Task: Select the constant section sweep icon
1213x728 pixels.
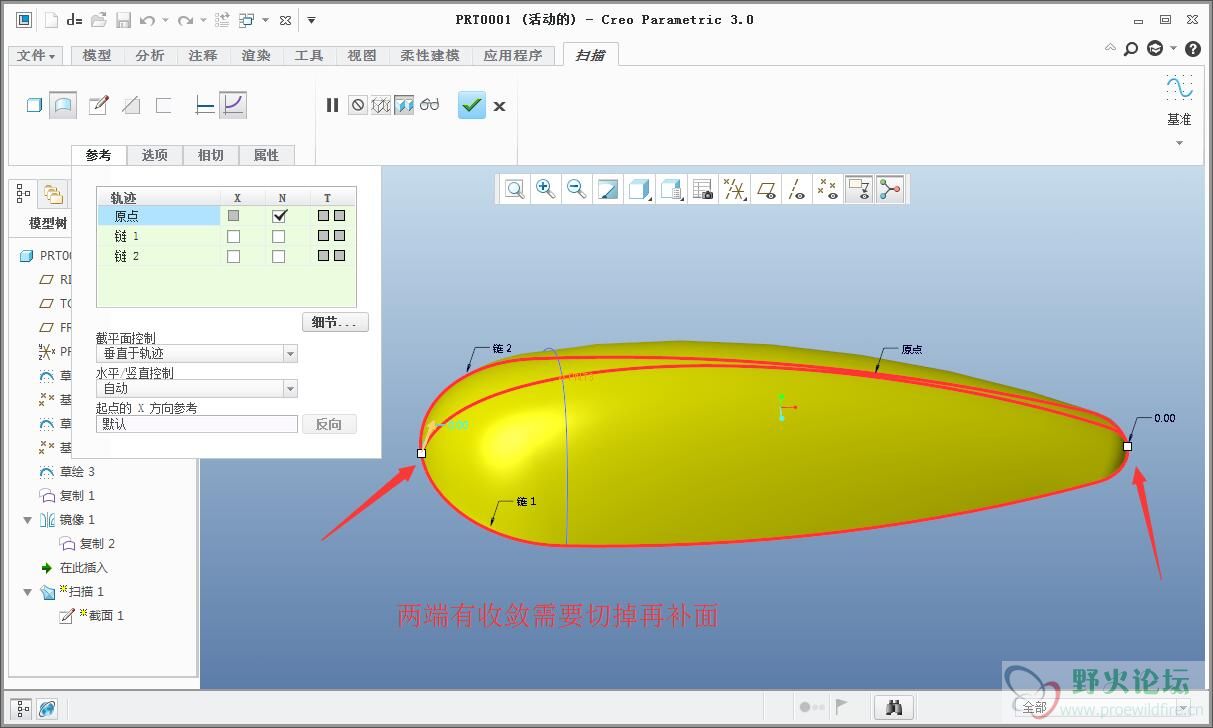Action: coord(205,105)
